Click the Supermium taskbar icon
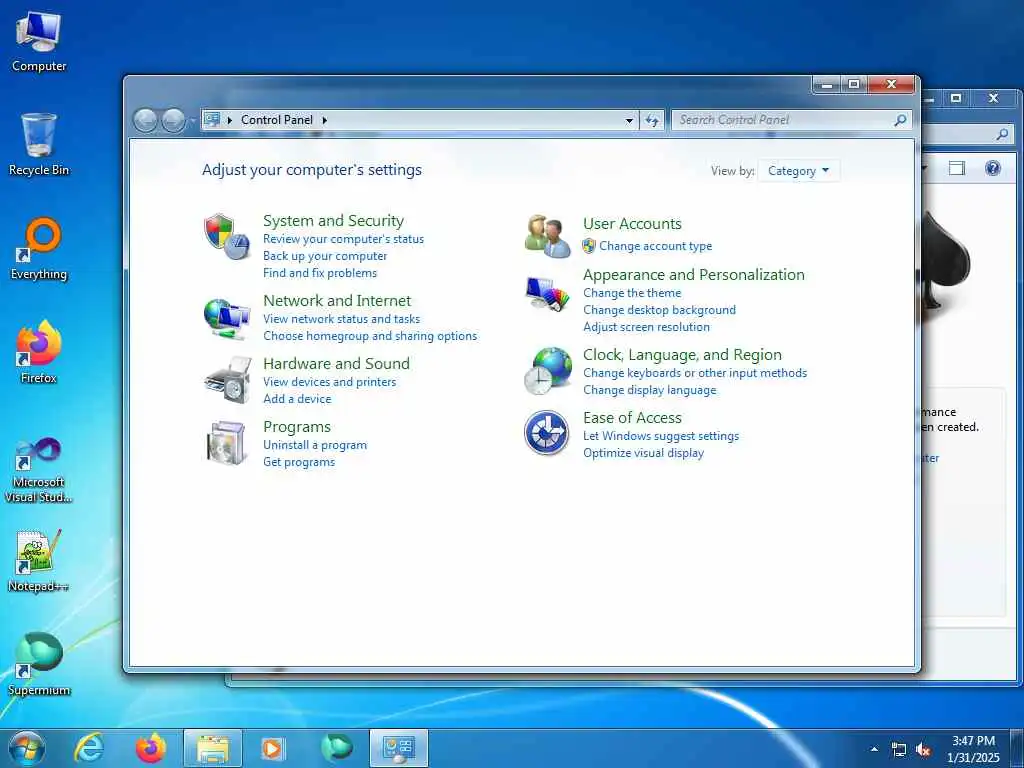 pyautogui.click(x=337, y=748)
